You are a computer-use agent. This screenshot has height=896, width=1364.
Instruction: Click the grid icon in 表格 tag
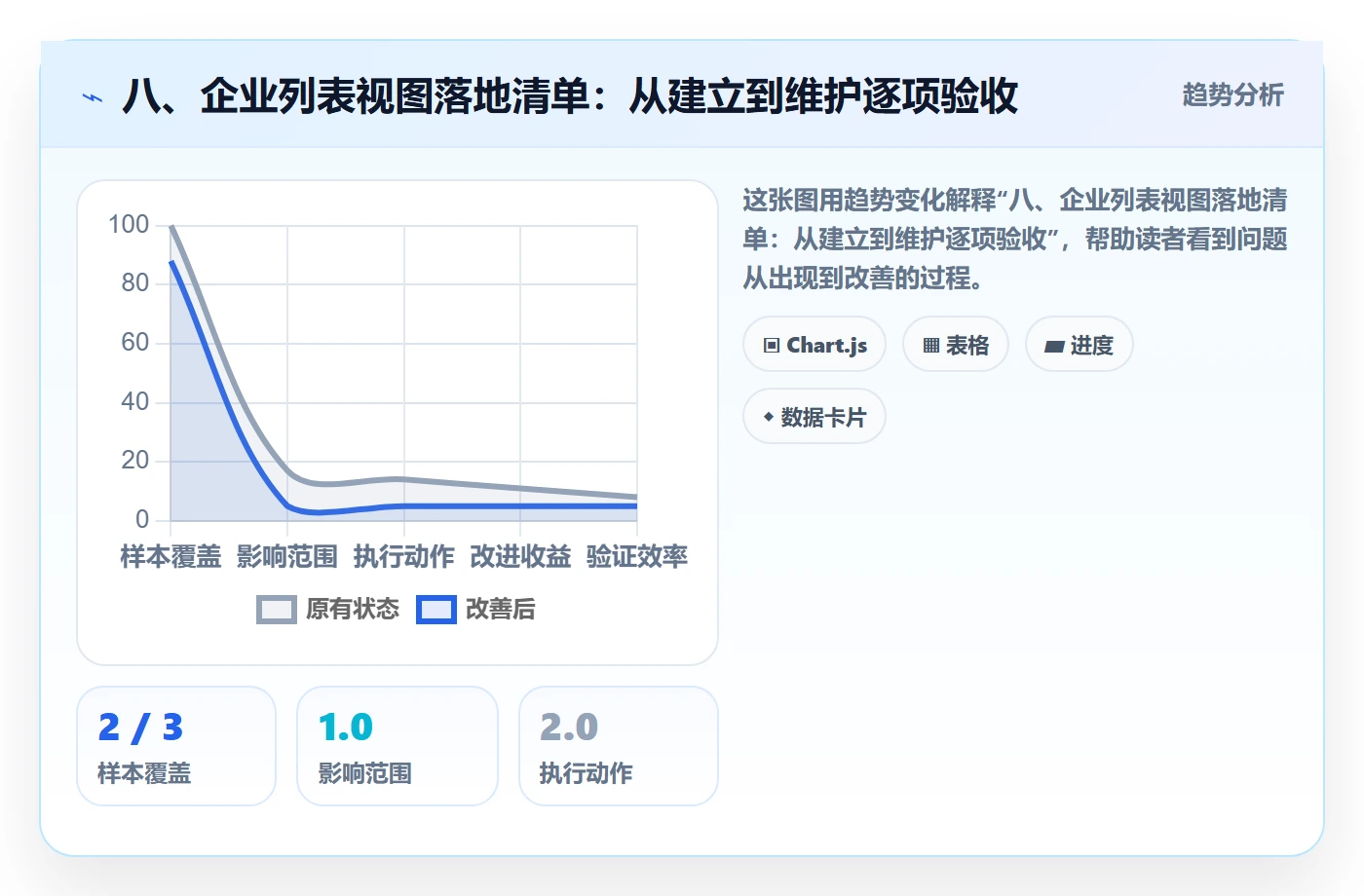coord(931,346)
